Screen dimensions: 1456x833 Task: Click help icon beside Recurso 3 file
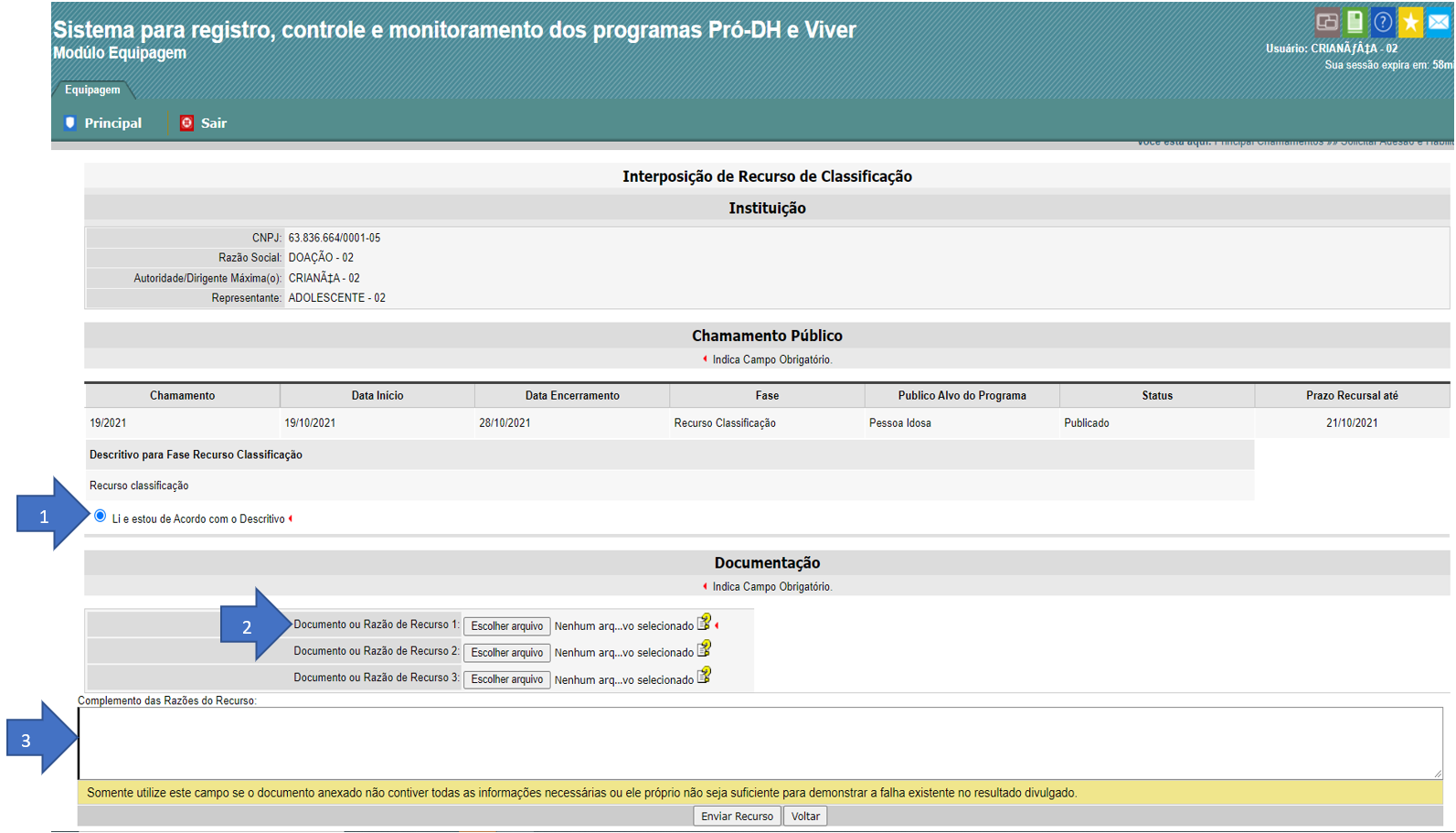(x=704, y=677)
